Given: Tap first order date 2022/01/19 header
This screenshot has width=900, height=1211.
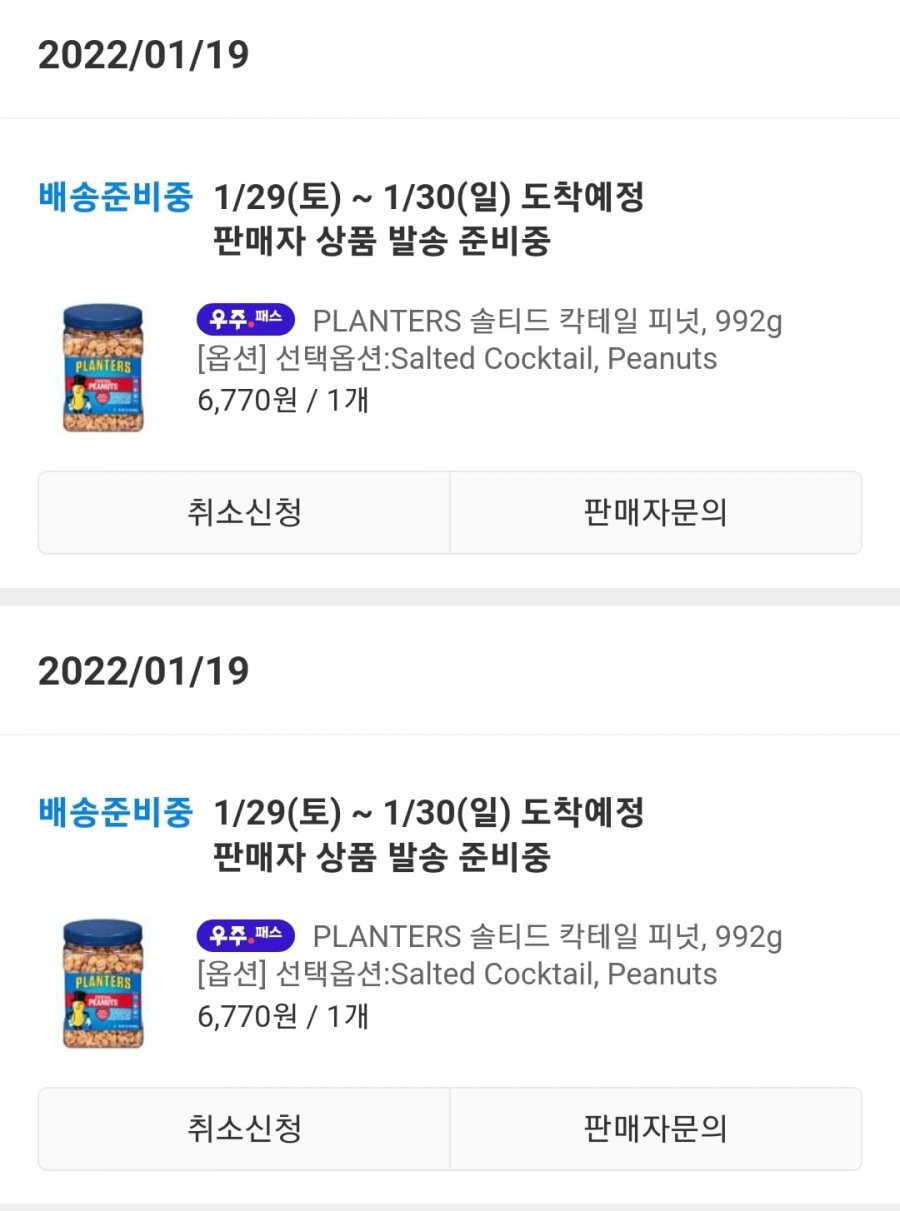Looking at the screenshot, I should 143,55.
